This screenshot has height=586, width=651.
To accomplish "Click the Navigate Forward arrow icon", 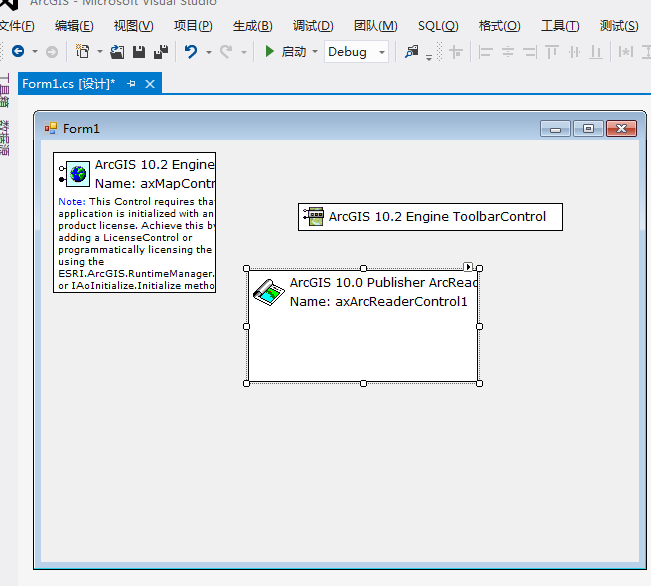I will [51, 52].
